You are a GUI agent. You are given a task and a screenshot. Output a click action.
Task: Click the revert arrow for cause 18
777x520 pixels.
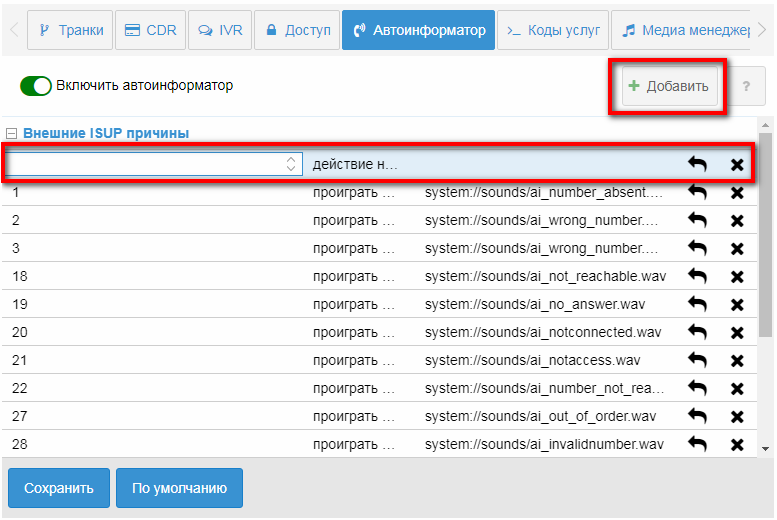[x=697, y=276]
